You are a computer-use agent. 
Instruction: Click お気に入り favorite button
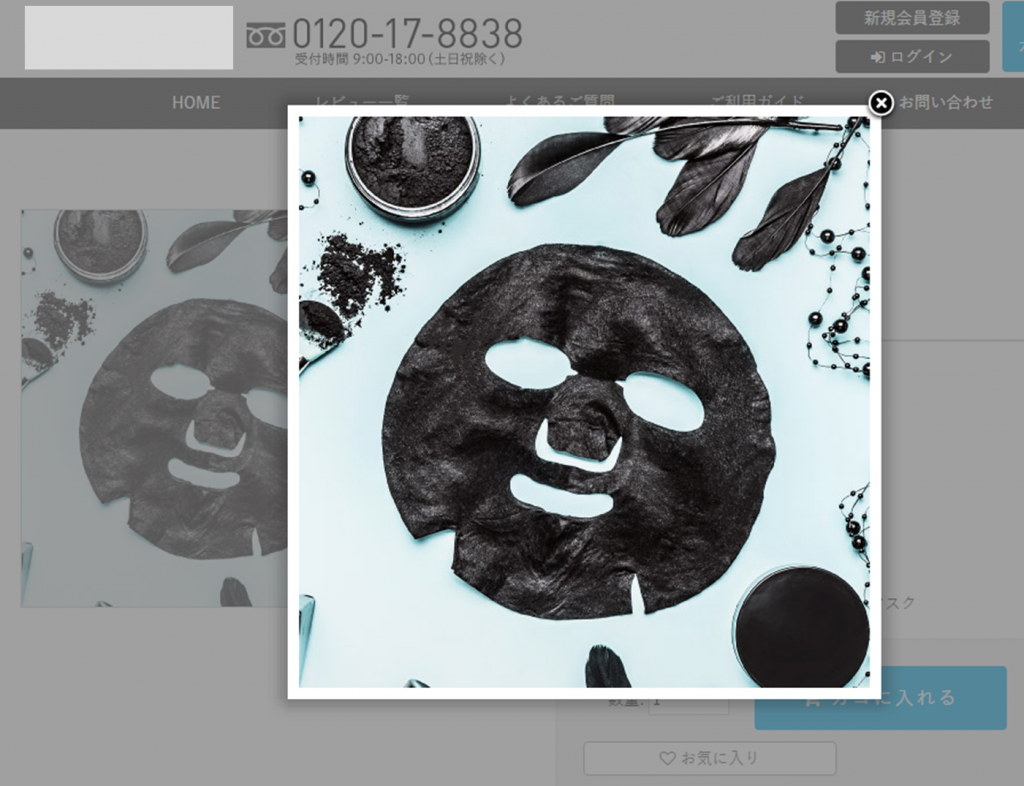coord(710,759)
